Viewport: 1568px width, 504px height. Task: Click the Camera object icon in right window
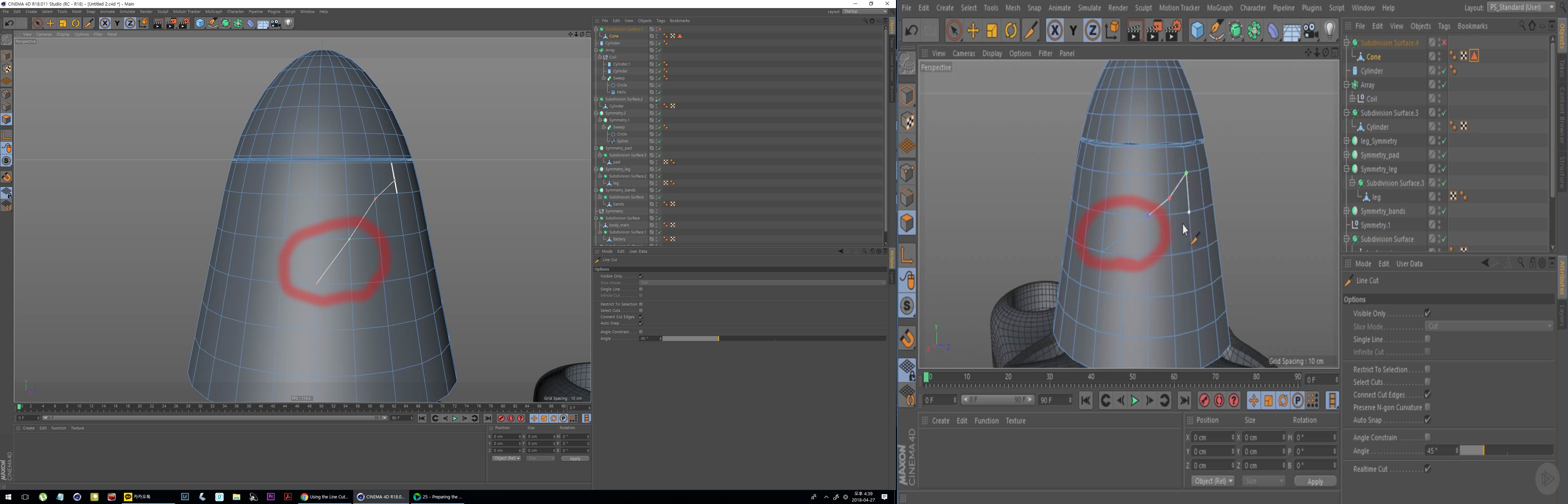pyautogui.click(x=1311, y=30)
